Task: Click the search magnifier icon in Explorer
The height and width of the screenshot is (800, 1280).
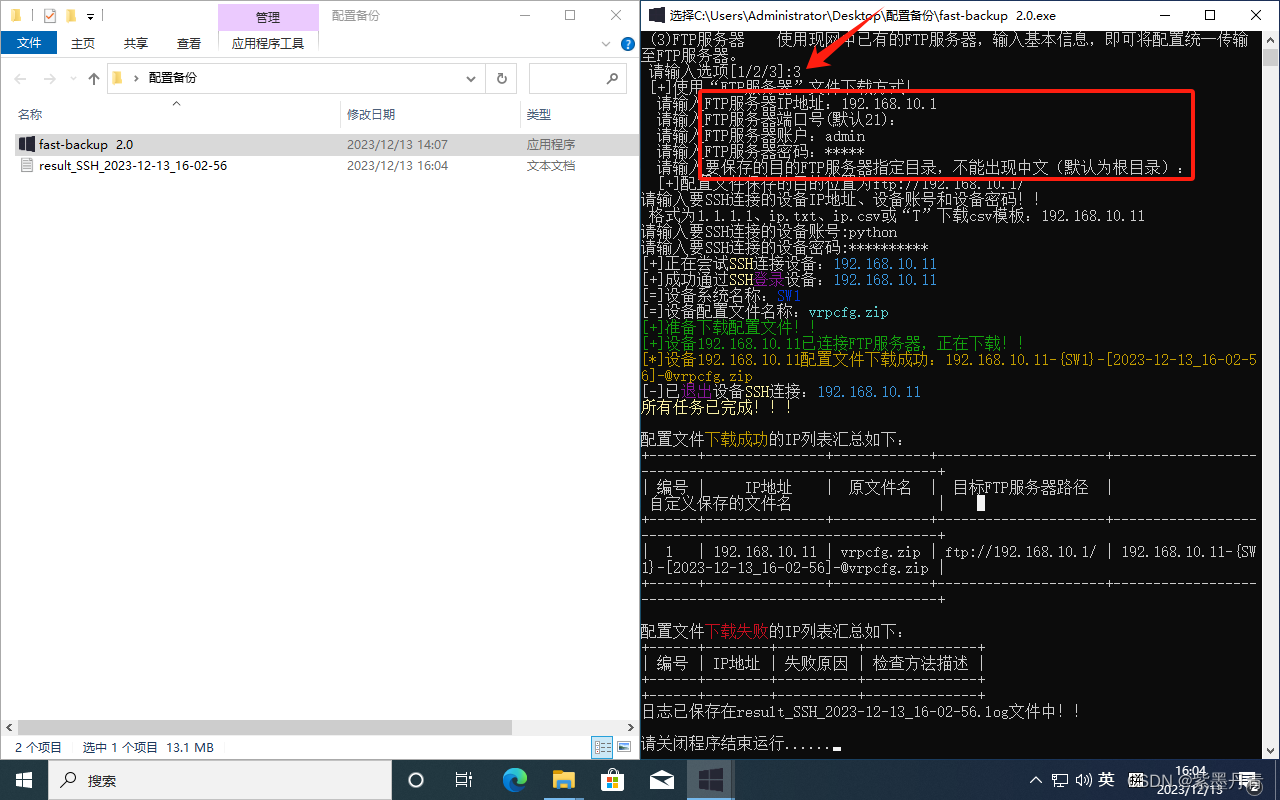Action: (613, 78)
